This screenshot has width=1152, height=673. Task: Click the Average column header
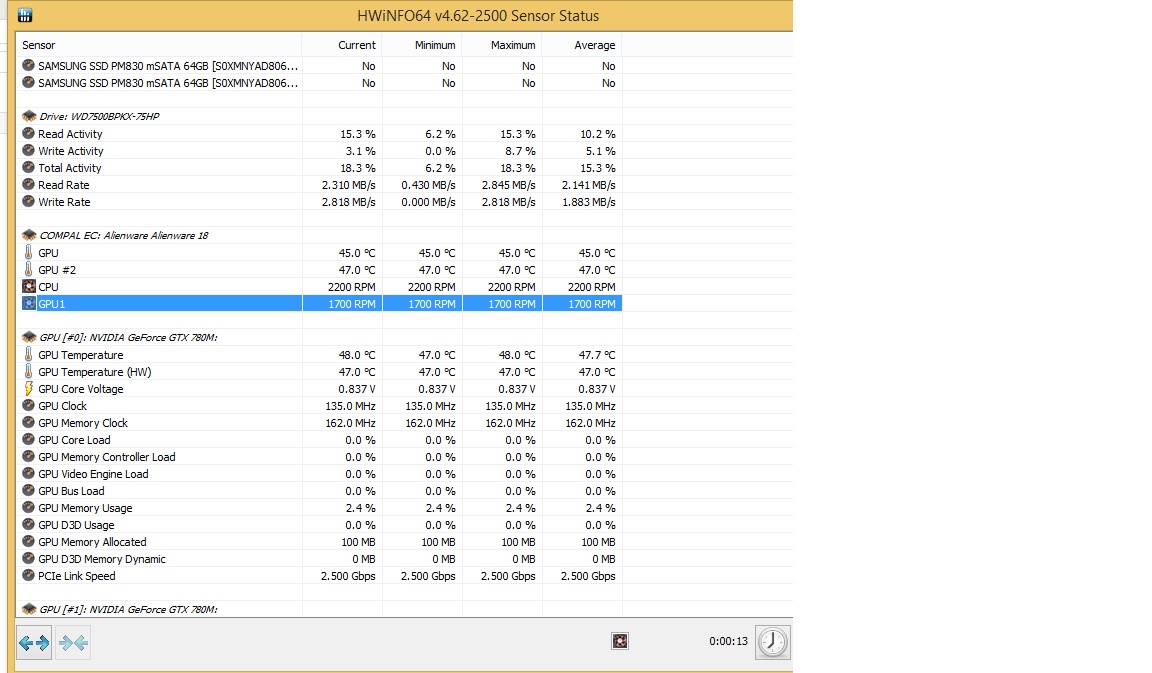tap(583, 45)
